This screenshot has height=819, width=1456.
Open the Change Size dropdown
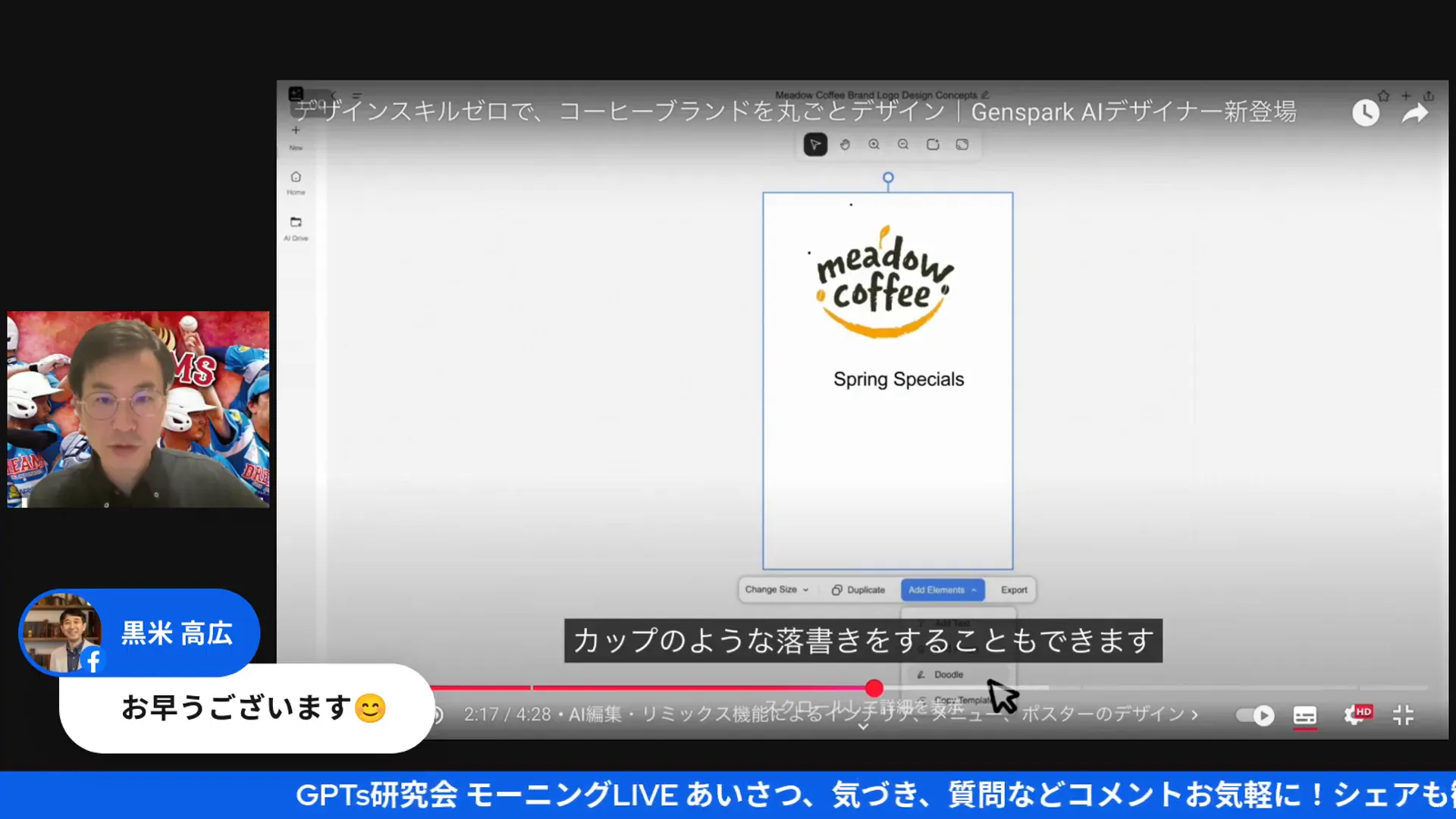point(777,590)
